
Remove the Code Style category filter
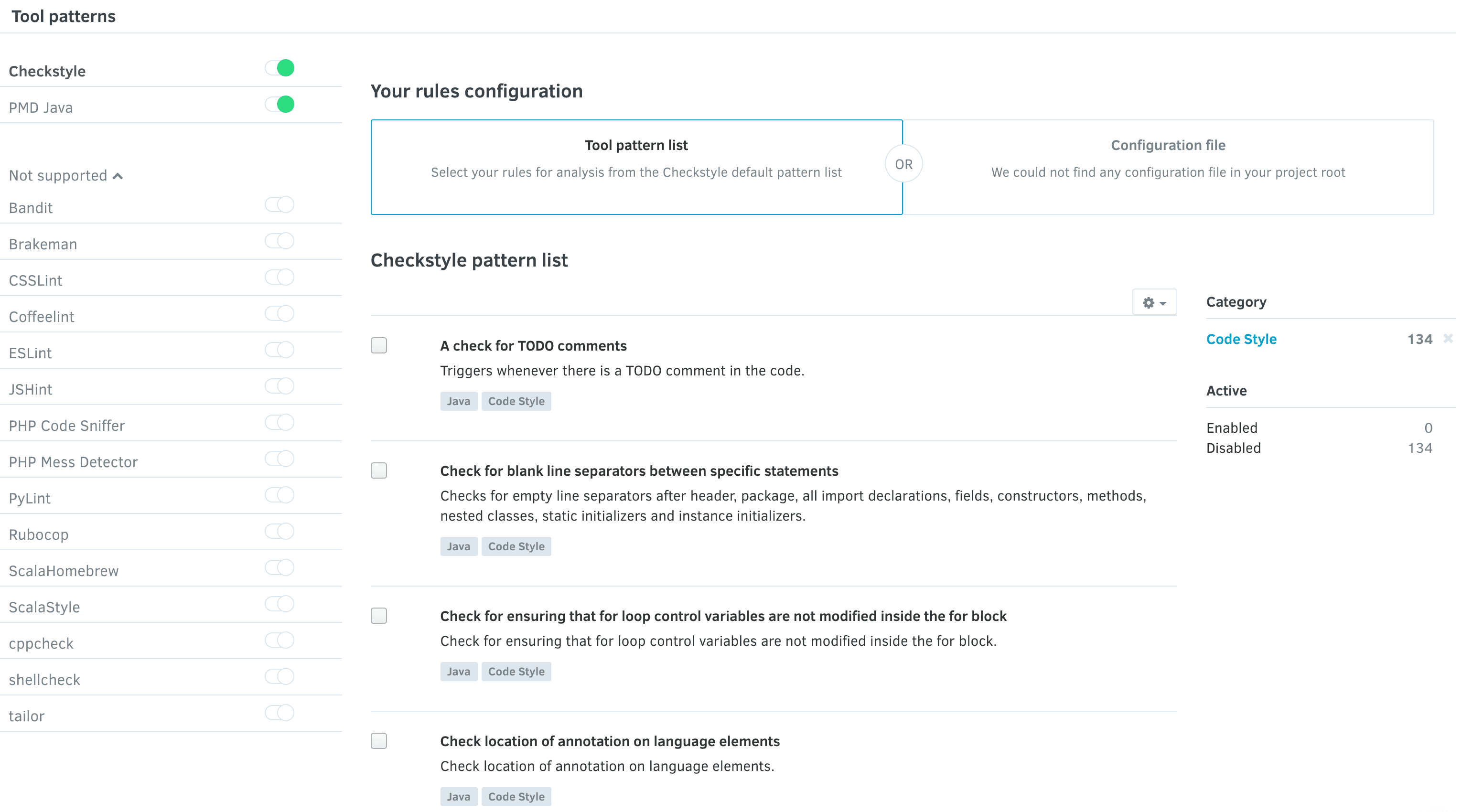click(1448, 339)
